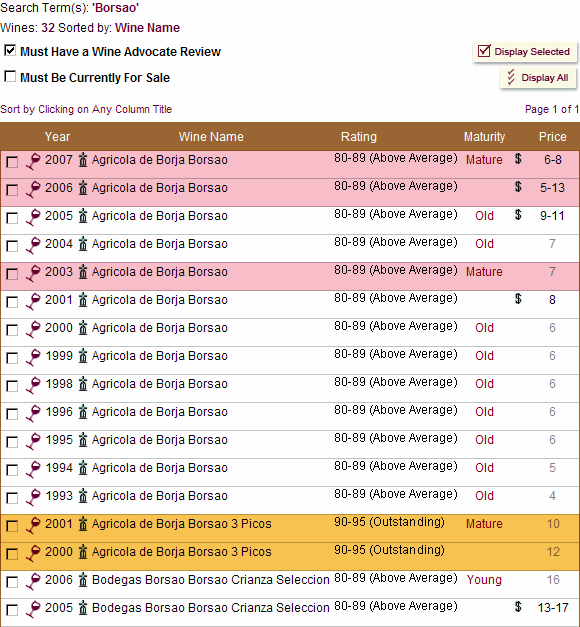Select checkbox for 1994 Agricola de Borja Borsao
The image size is (580, 627).
coord(12,470)
